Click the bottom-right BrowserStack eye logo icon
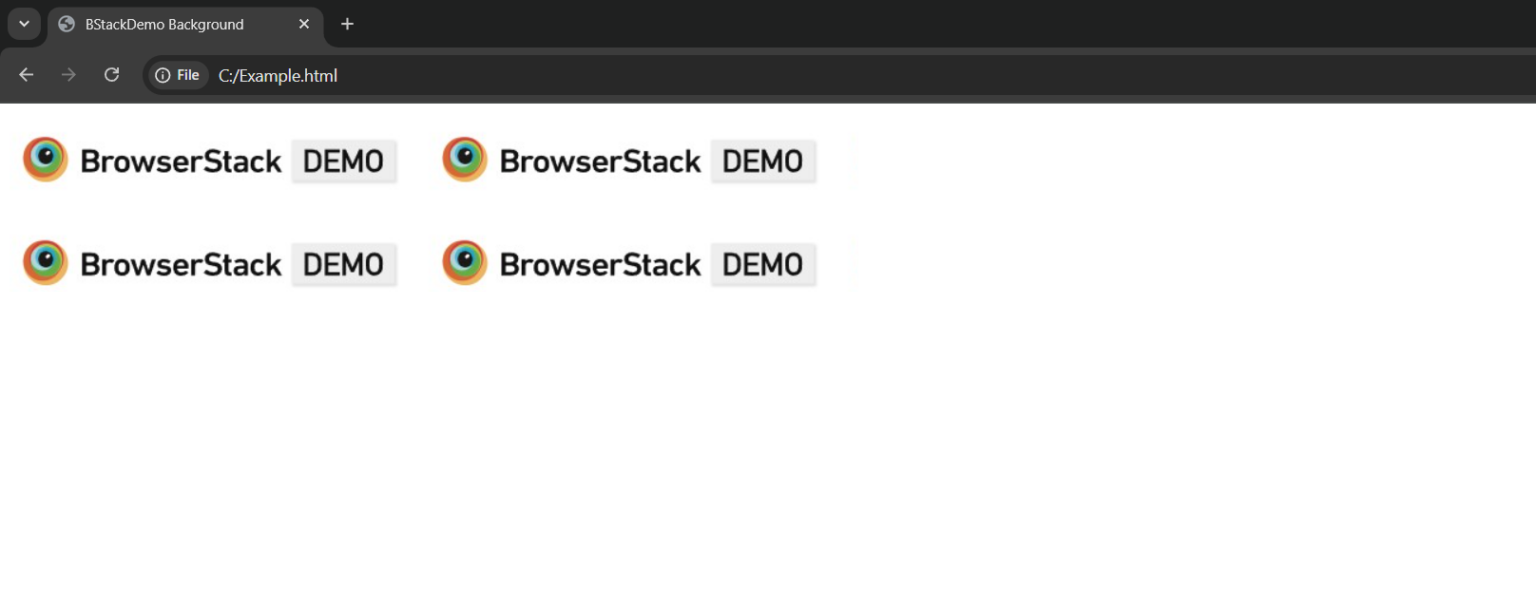This screenshot has height=608, width=1536. click(463, 262)
